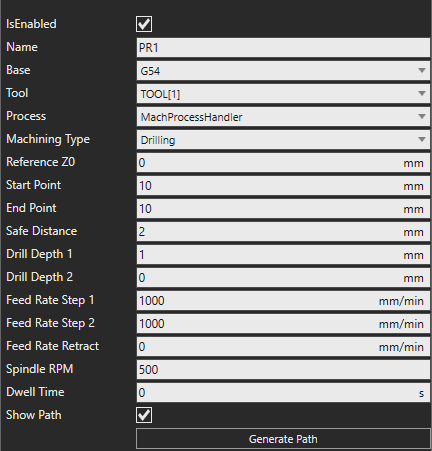Select the Name field containing PR1
The image size is (432, 451).
click(283, 48)
